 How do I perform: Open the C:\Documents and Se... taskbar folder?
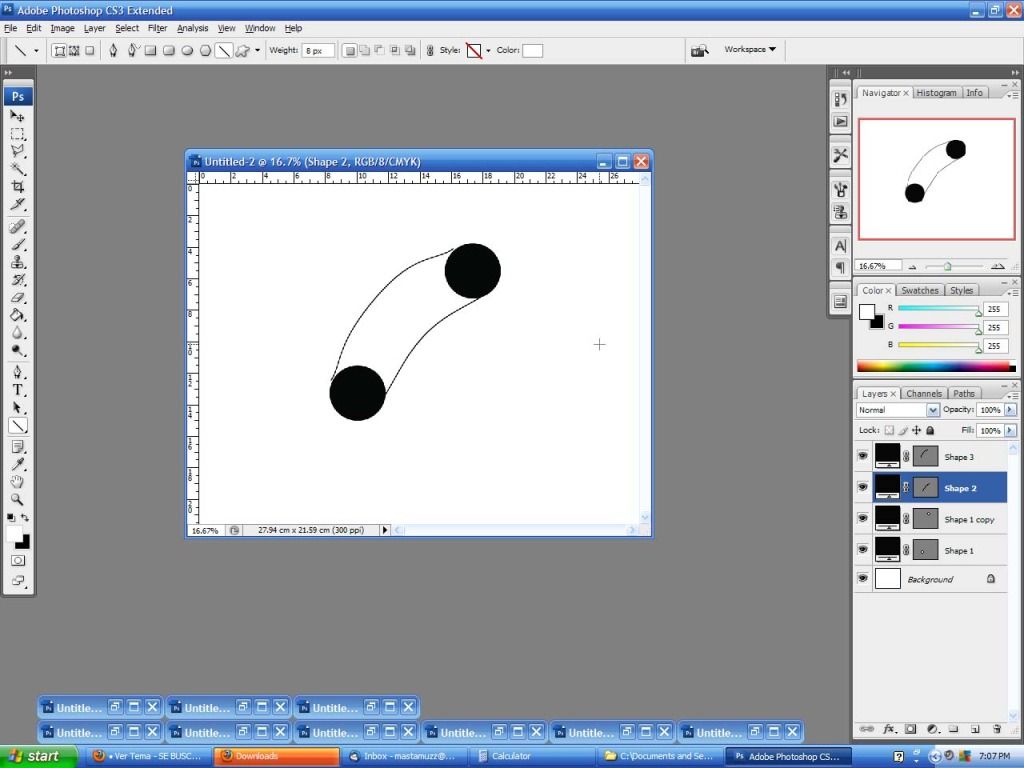[660, 756]
